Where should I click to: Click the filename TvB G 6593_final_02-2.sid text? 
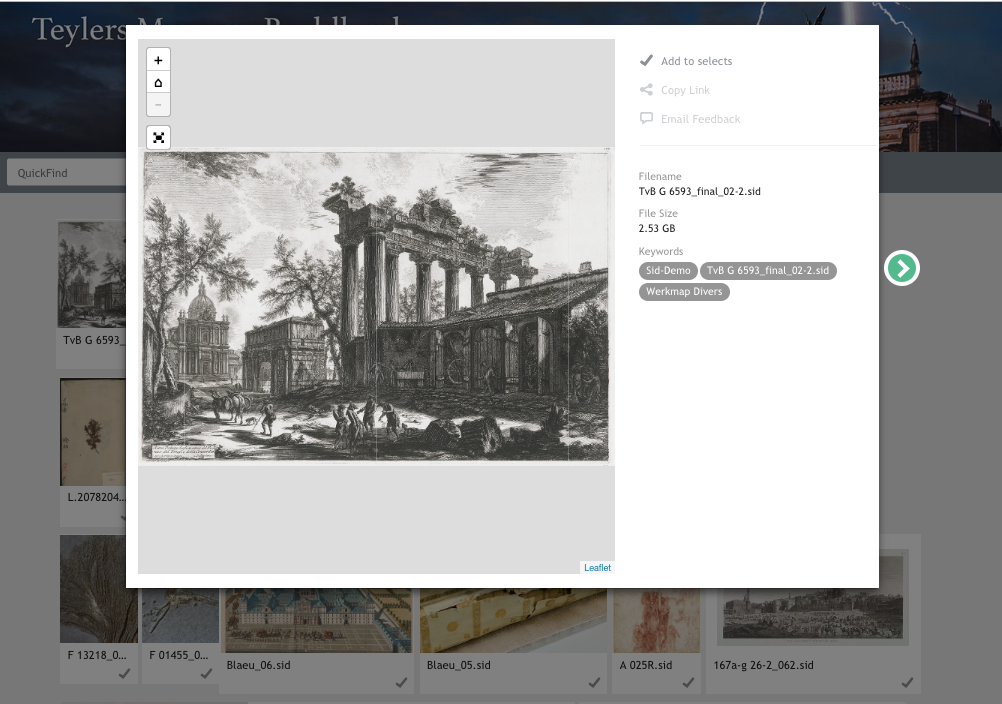click(x=700, y=191)
